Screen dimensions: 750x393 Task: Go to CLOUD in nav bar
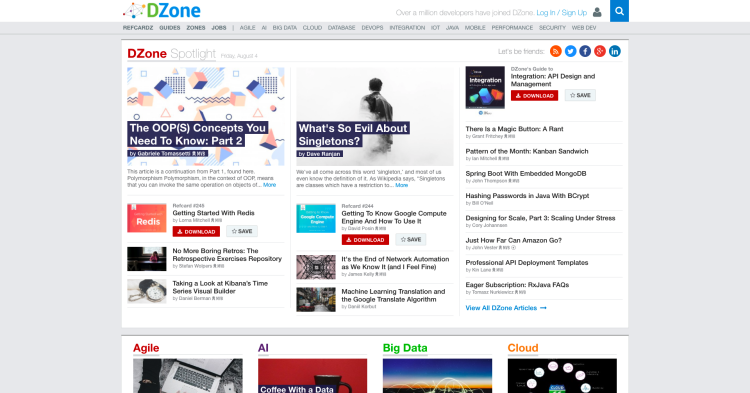click(x=312, y=28)
